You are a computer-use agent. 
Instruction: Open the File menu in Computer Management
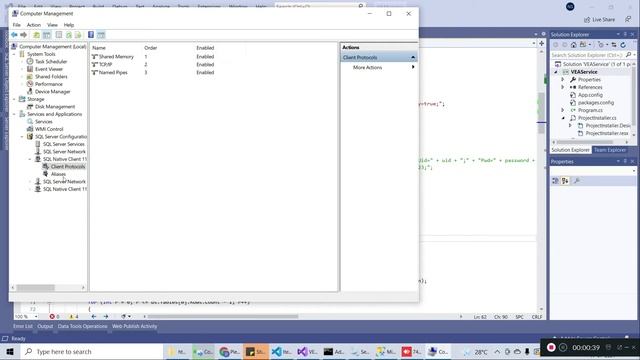pos(16,25)
